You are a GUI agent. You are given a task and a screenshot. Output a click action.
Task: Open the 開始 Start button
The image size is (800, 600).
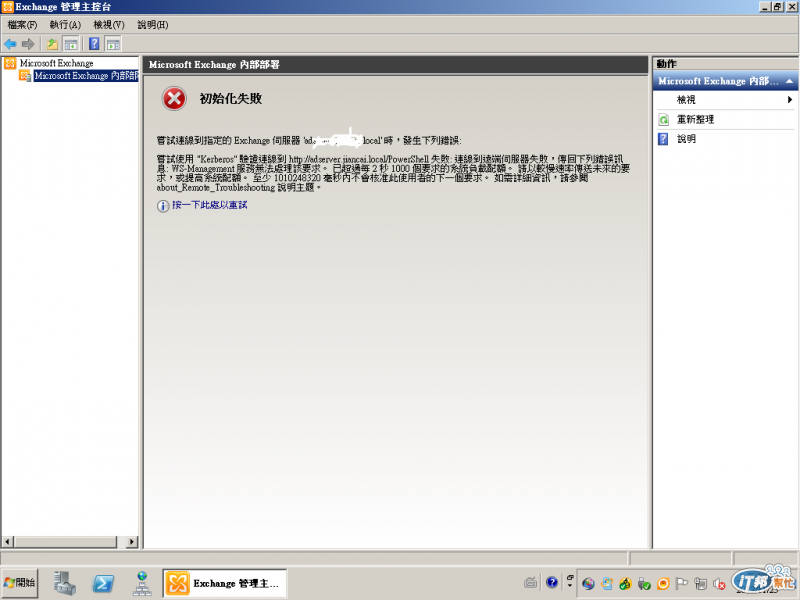20,583
